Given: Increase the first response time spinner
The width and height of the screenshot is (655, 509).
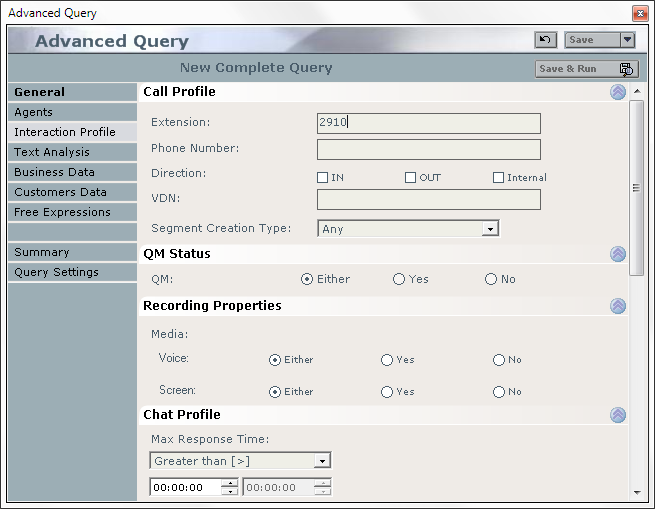Looking at the screenshot, I should [230, 484].
